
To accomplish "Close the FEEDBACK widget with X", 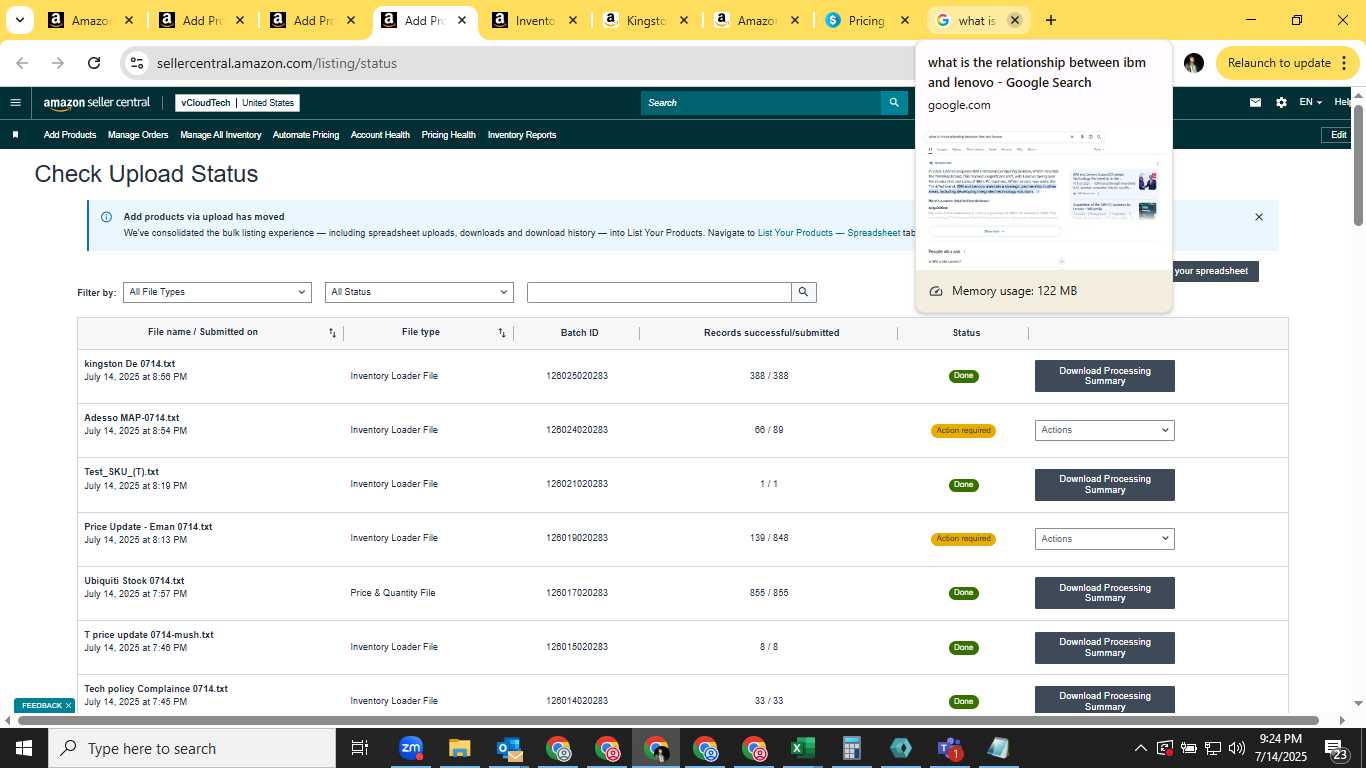I will point(68,706).
